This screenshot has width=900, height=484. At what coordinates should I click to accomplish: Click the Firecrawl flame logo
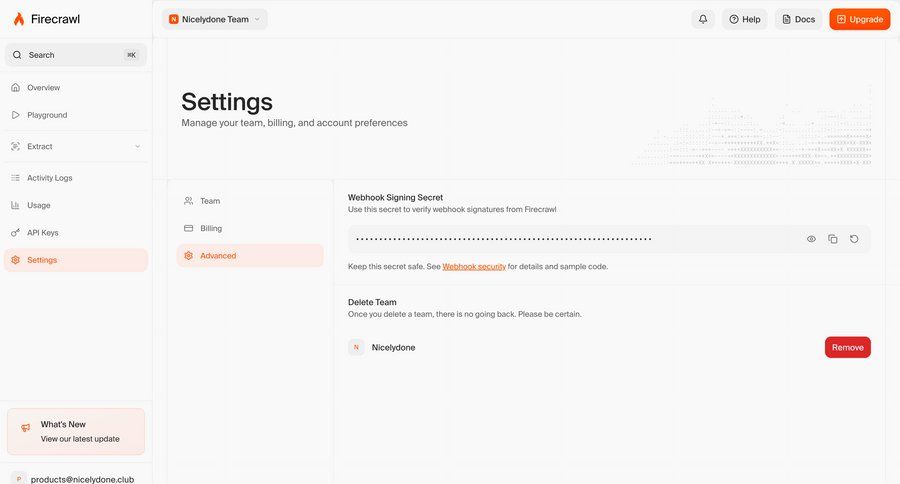coord(19,19)
